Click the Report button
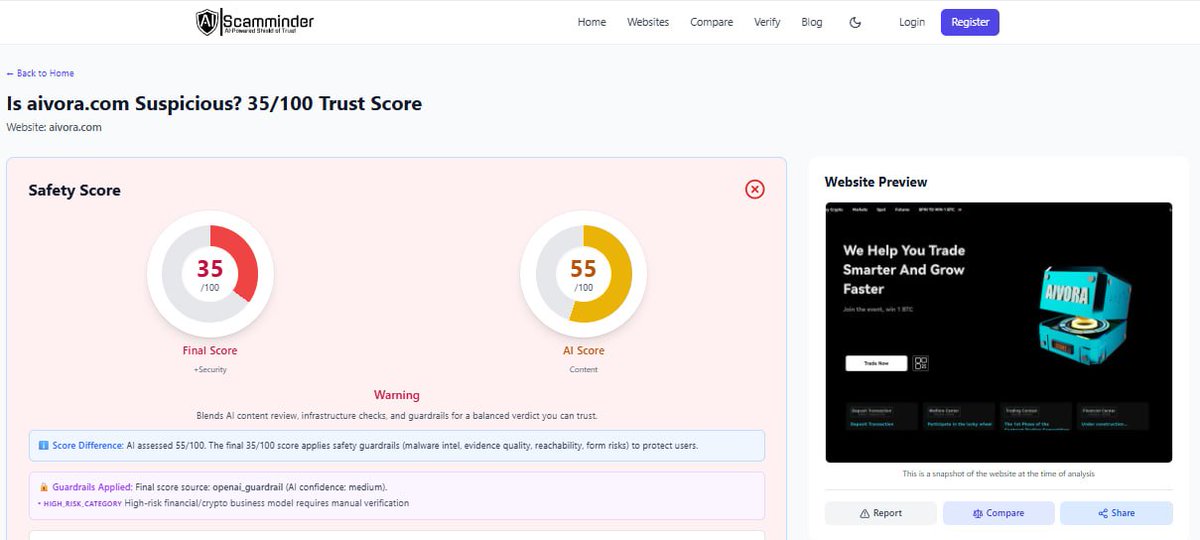Viewport: 1200px width, 540px height. click(x=880, y=513)
